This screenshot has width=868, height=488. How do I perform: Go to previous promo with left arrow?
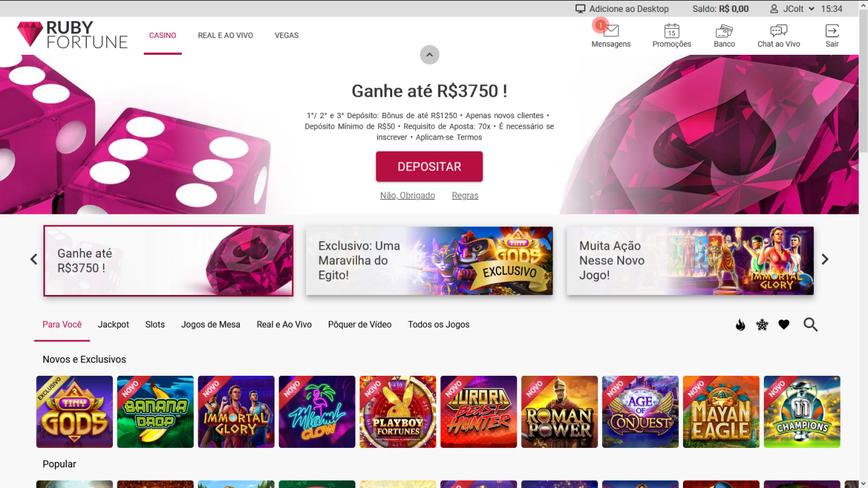click(34, 259)
